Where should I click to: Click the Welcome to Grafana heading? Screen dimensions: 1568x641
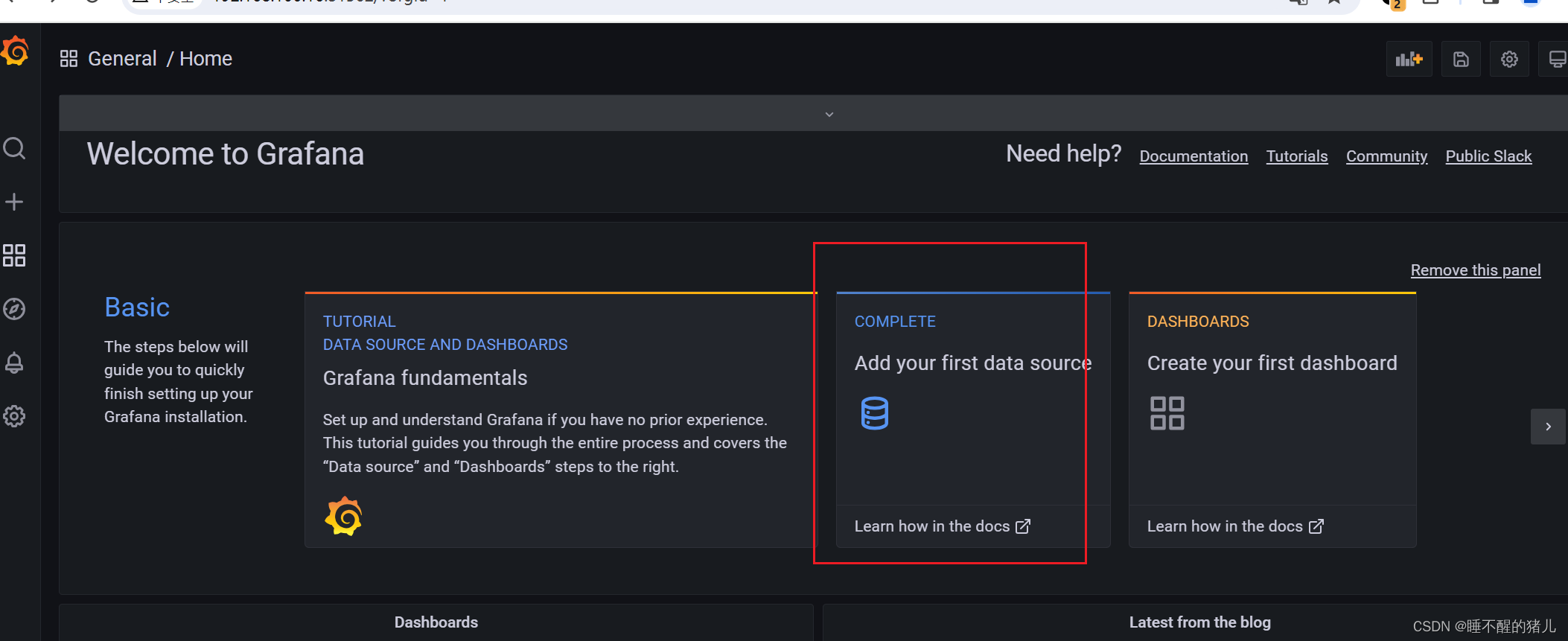pos(226,154)
